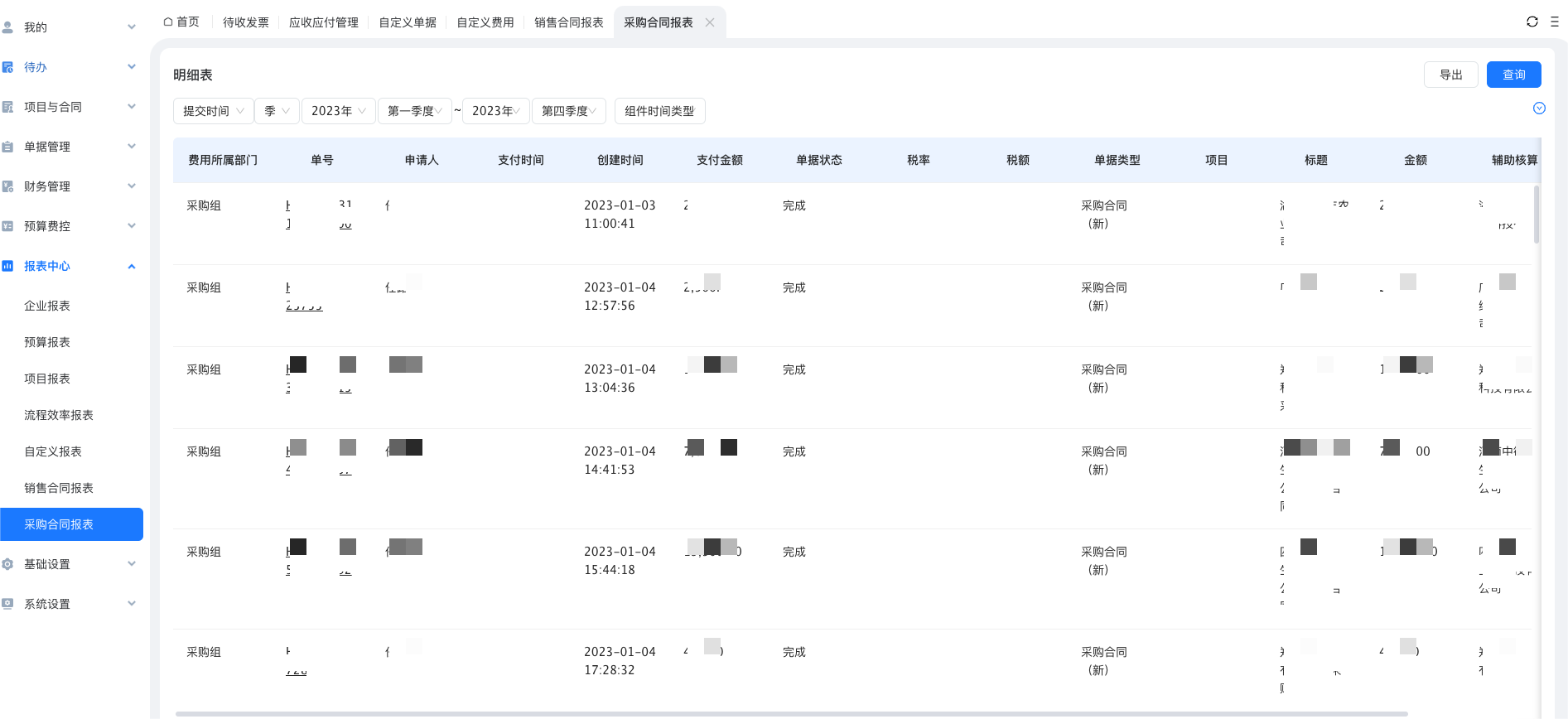Click the 首页 home tab
Image resolution: width=1568 pixels, height=719 pixels.
pos(181,22)
